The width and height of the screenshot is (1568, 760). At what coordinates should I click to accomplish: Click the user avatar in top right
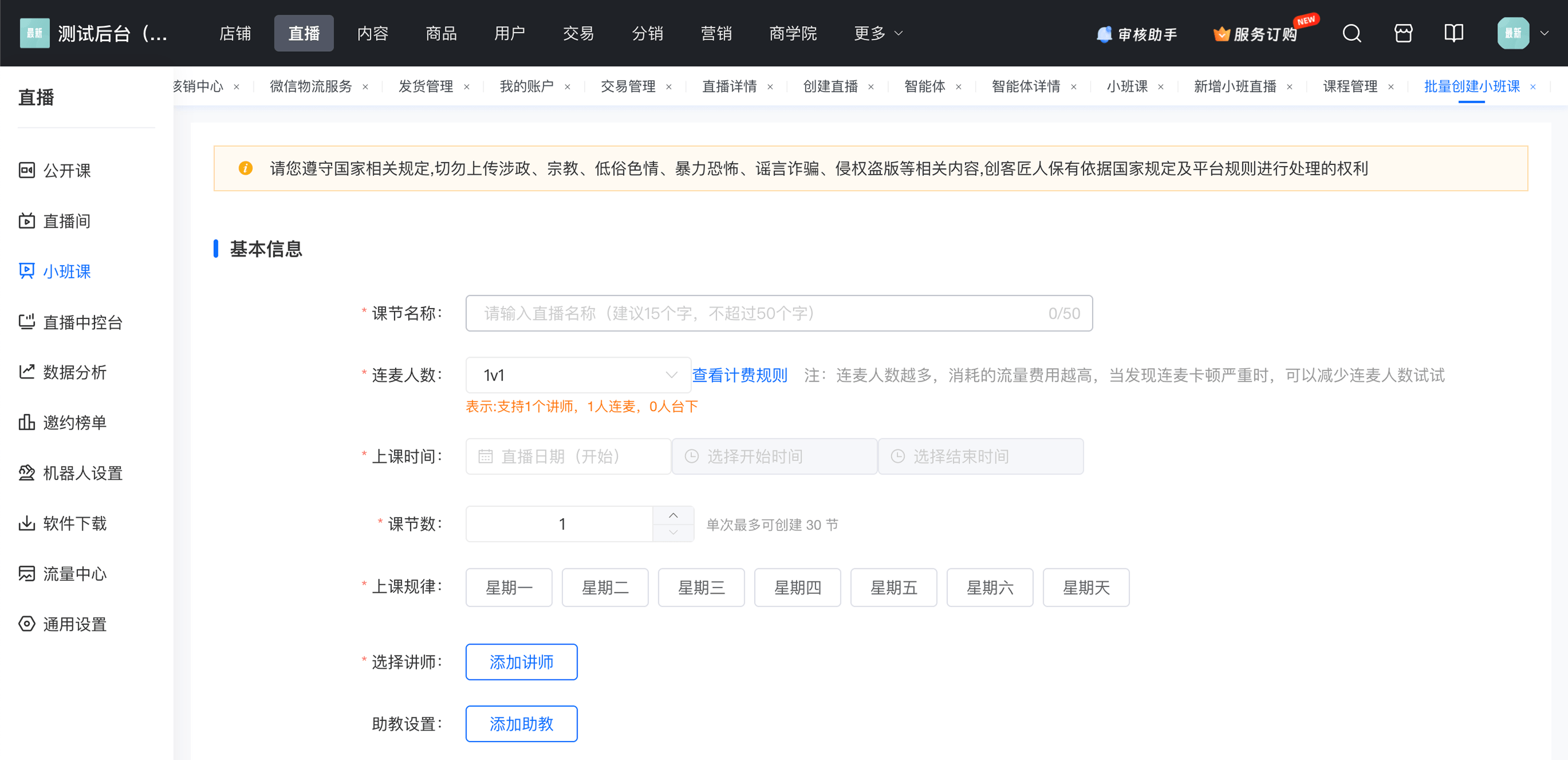[1512, 33]
